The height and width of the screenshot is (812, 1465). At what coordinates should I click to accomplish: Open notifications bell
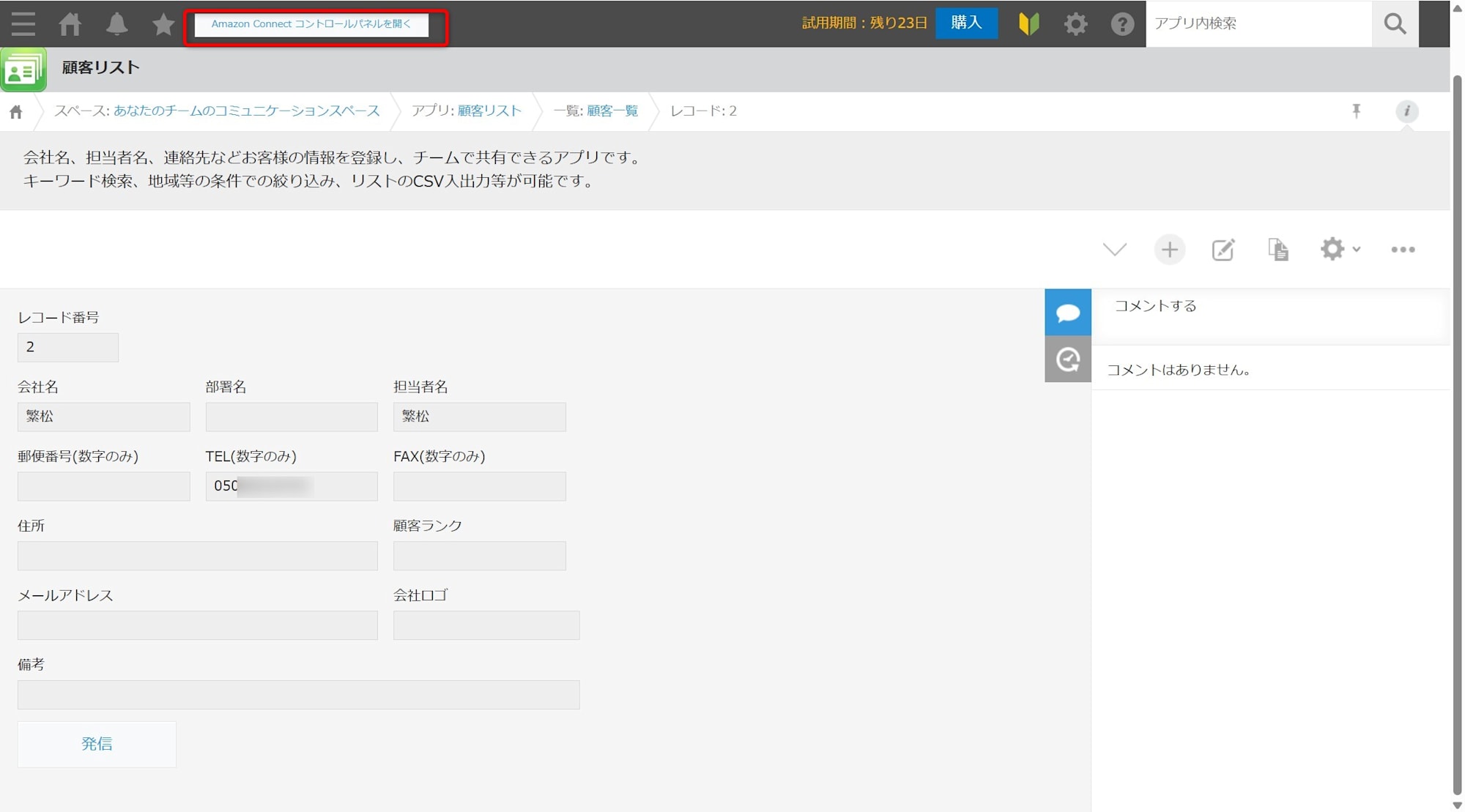click(116, 23)
